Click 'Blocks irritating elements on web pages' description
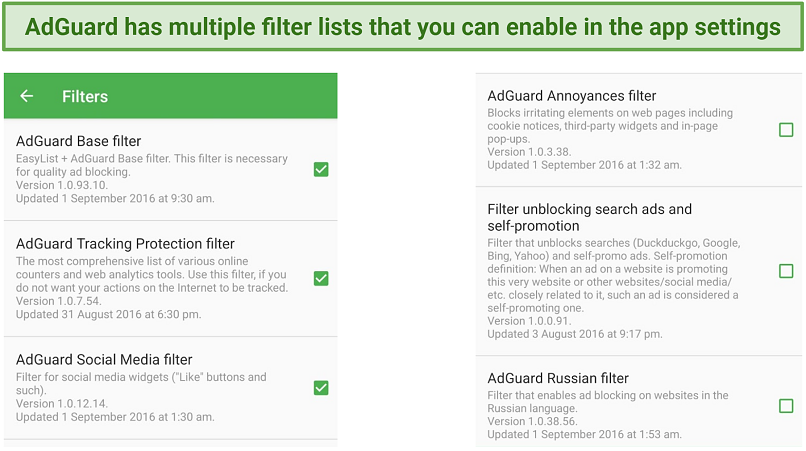This screenshot has height=451, width=806. point(610,126)
